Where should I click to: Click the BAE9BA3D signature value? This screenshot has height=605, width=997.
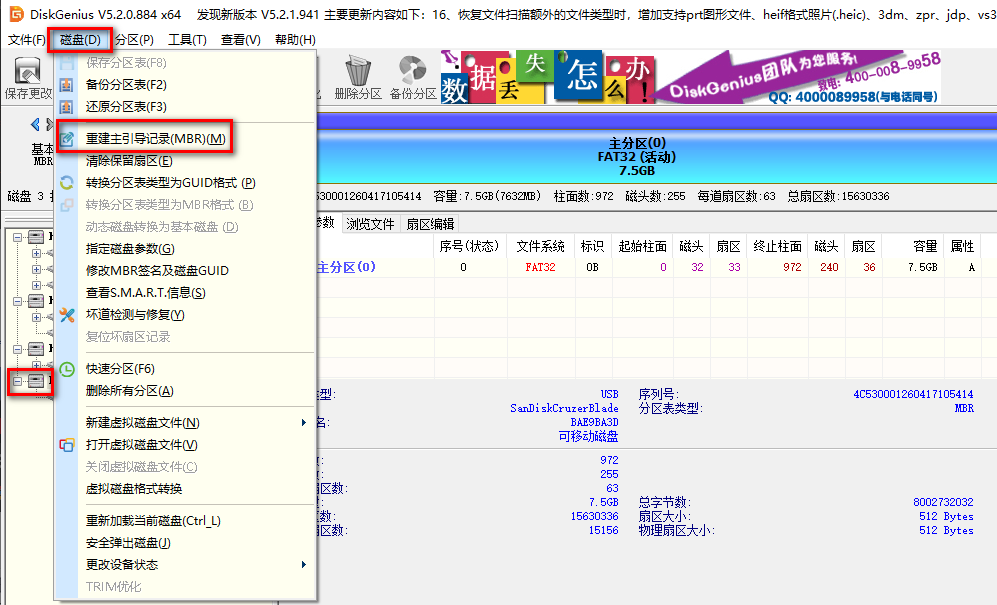(x=594, y=422)
